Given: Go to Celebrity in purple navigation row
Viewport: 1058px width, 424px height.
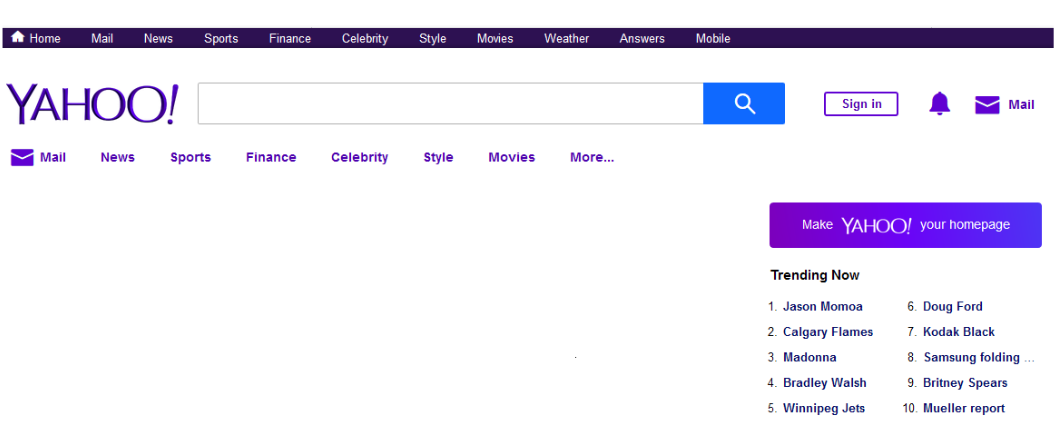Looking at the screenshot, I should 359,157.
